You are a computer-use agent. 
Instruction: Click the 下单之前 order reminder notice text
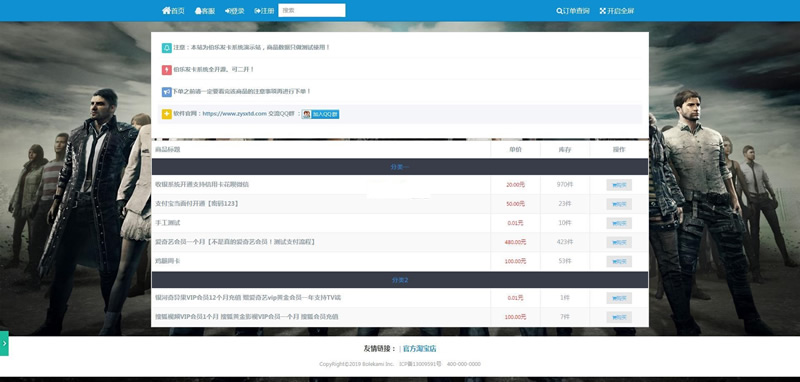242,91
